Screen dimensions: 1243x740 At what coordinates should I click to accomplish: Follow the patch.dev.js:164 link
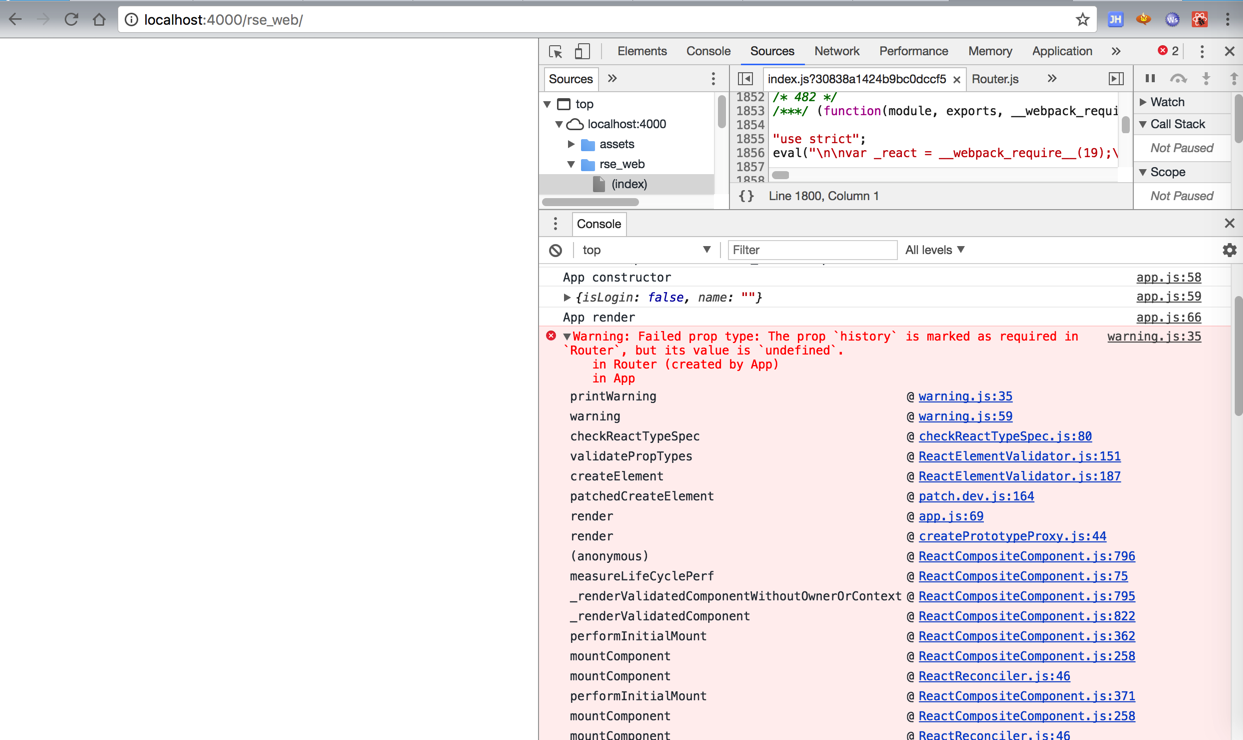(x=976, y=496)
